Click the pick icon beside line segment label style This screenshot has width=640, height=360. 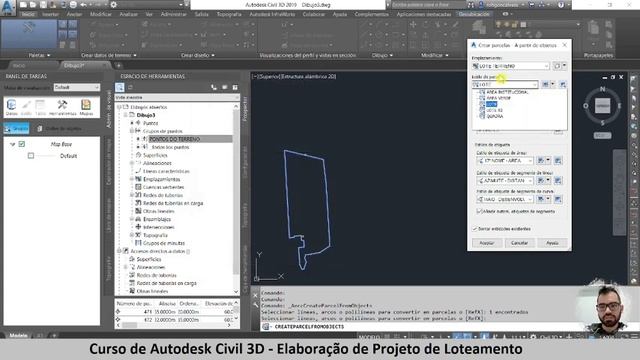tap(558, 180)
